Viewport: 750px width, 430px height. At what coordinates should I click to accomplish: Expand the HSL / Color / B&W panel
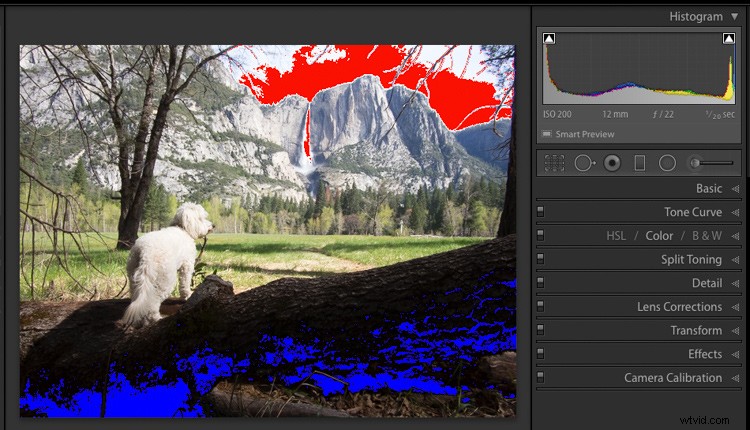(x=736, y=236)
